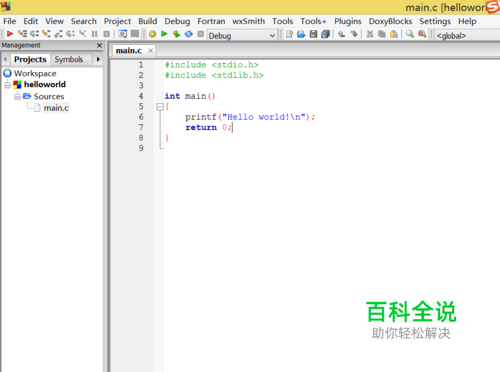Select Workspace in the project tree
This screenshot has height=372, width=500.
click(x=35, y=73)
